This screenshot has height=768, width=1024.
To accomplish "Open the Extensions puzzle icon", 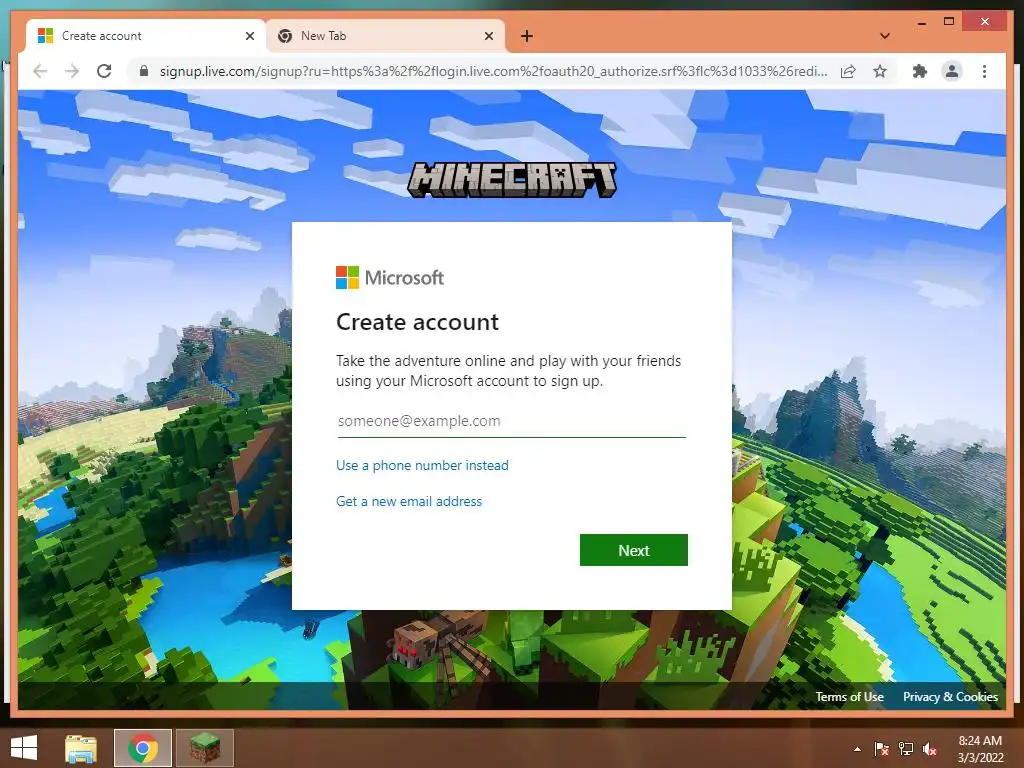I will (920, 71).
